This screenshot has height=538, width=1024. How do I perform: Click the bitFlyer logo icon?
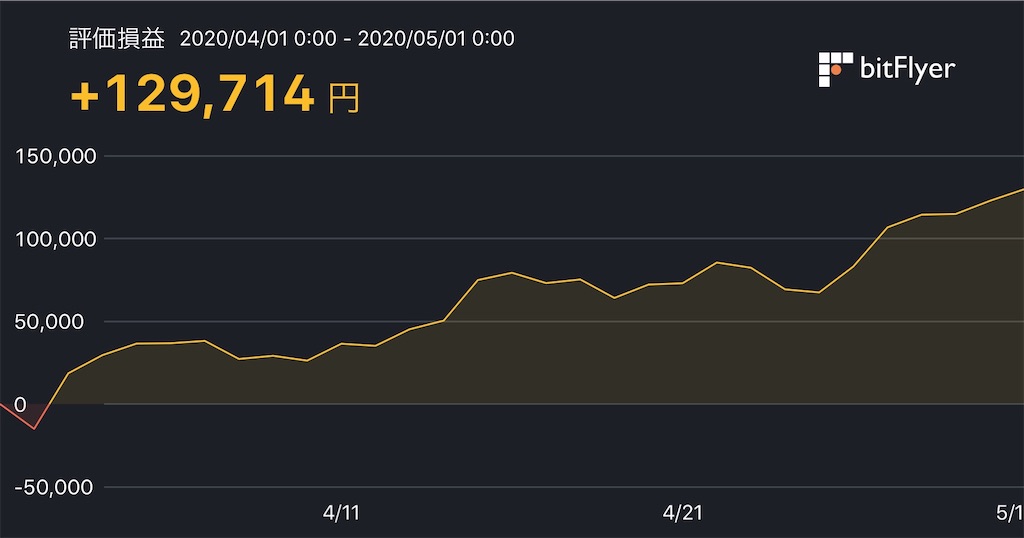click(x=835, y=69)
